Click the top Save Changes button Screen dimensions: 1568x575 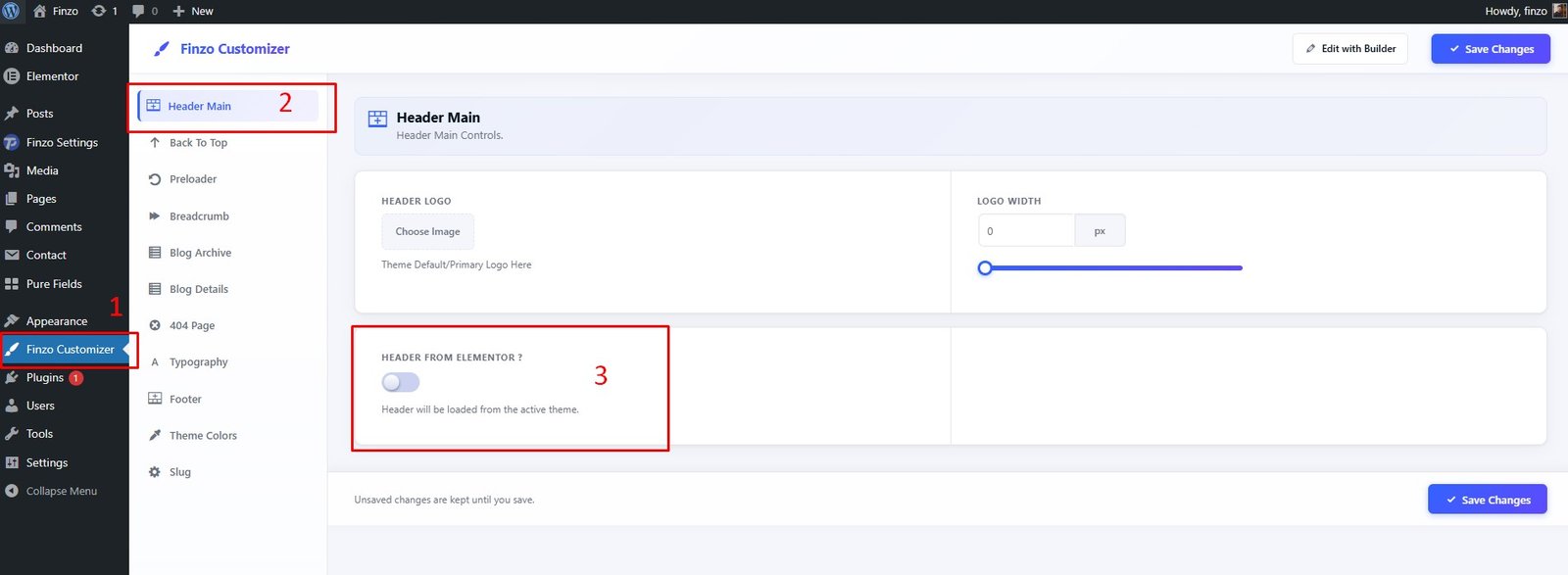point(1491,49)
